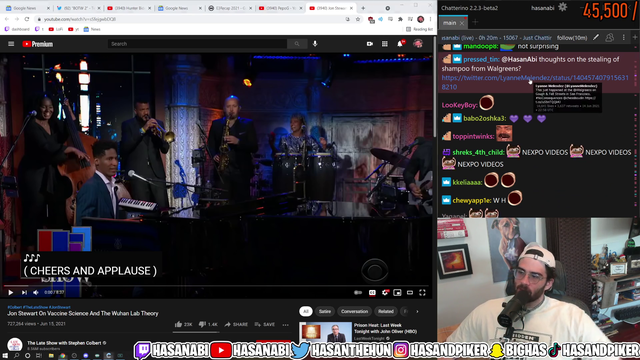
Task: Open more actions ellipsis under video
Action: point(285,325)
